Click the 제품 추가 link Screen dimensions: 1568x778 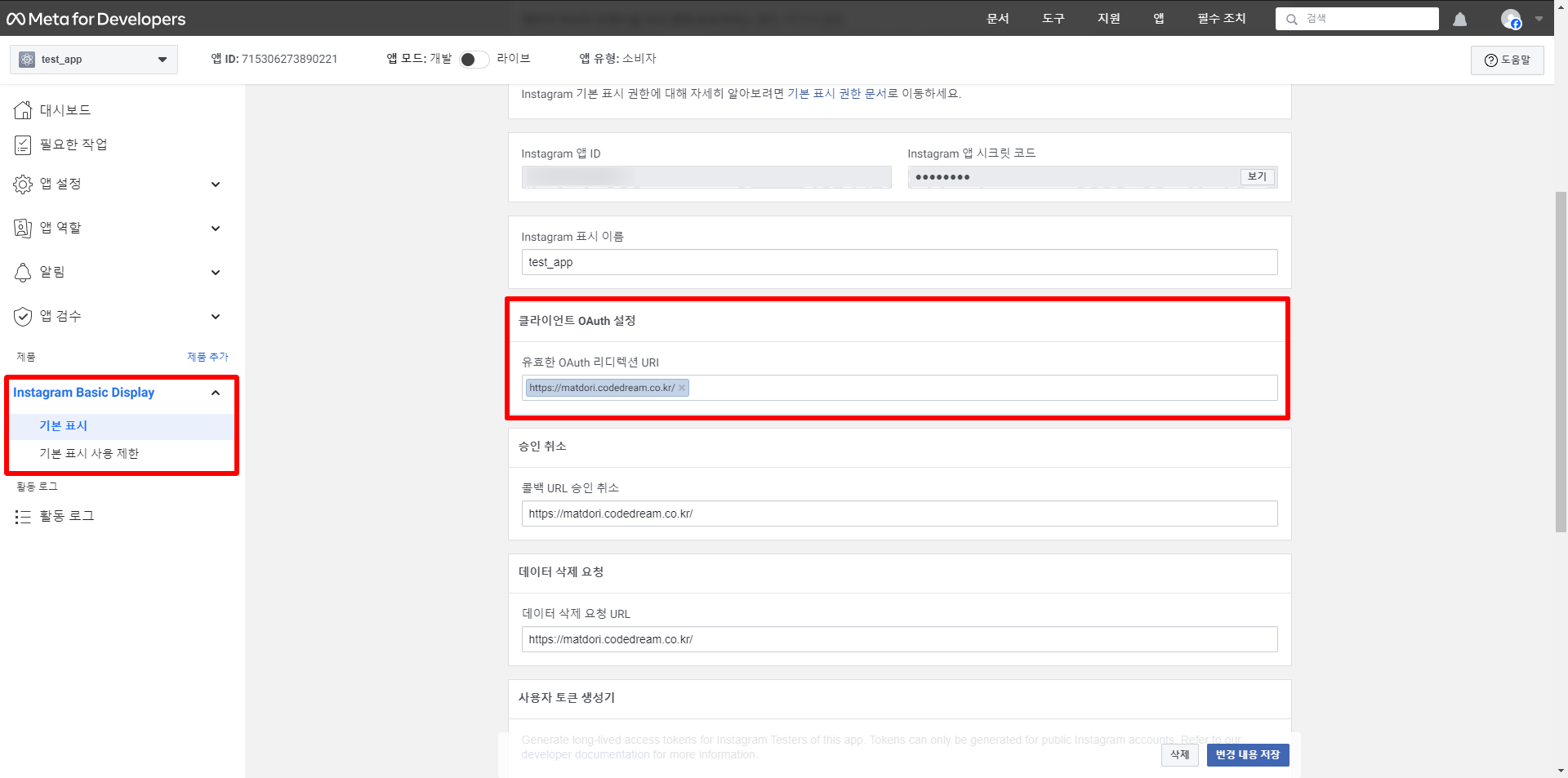click(x=207, y=358)
